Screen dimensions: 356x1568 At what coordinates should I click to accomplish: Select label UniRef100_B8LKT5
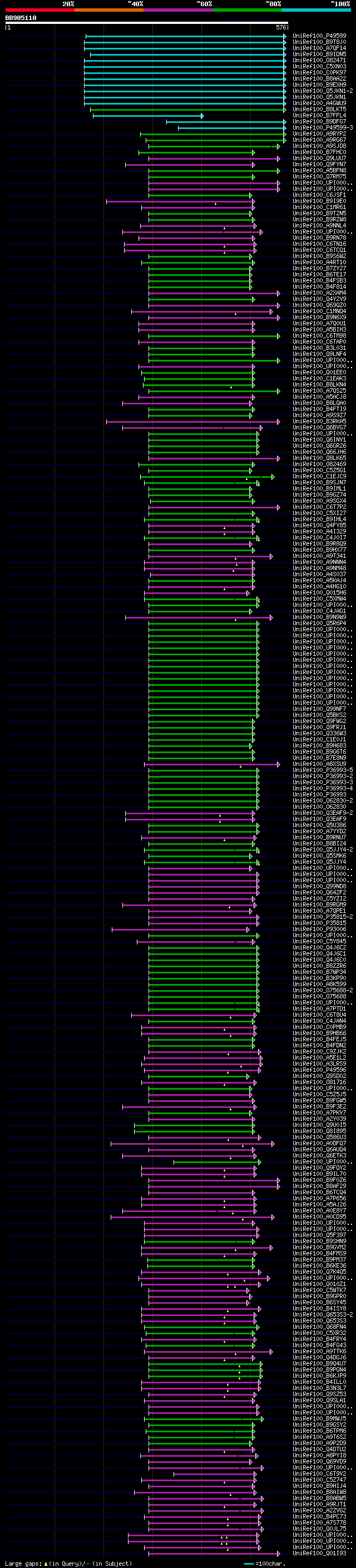[319, 109]
